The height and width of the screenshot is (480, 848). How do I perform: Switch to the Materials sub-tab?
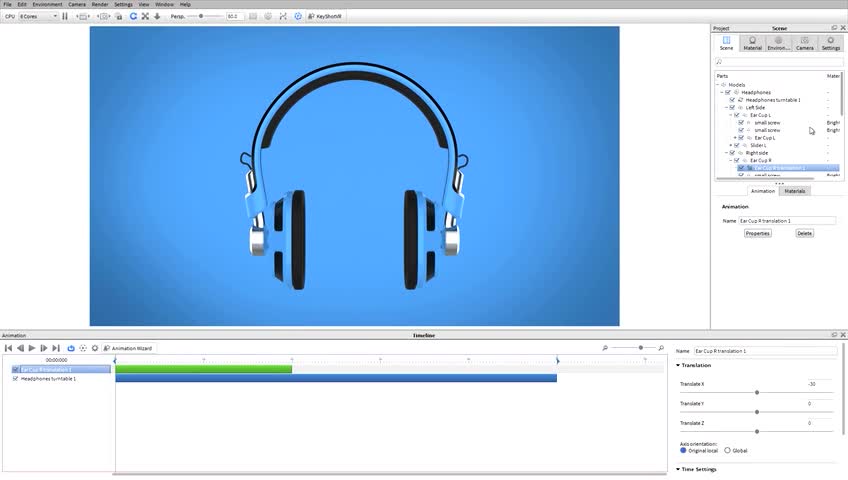point(794,191)
